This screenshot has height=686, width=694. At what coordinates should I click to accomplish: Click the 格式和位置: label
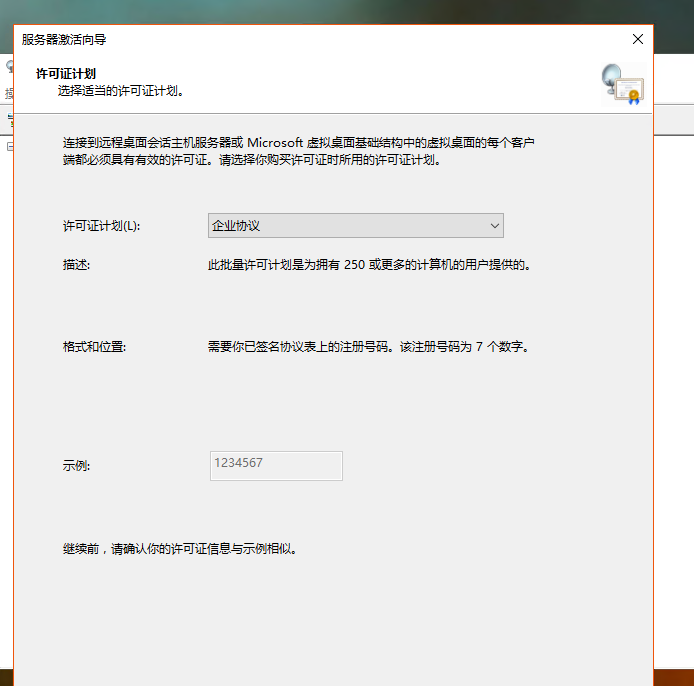click(x=94, y=347)
